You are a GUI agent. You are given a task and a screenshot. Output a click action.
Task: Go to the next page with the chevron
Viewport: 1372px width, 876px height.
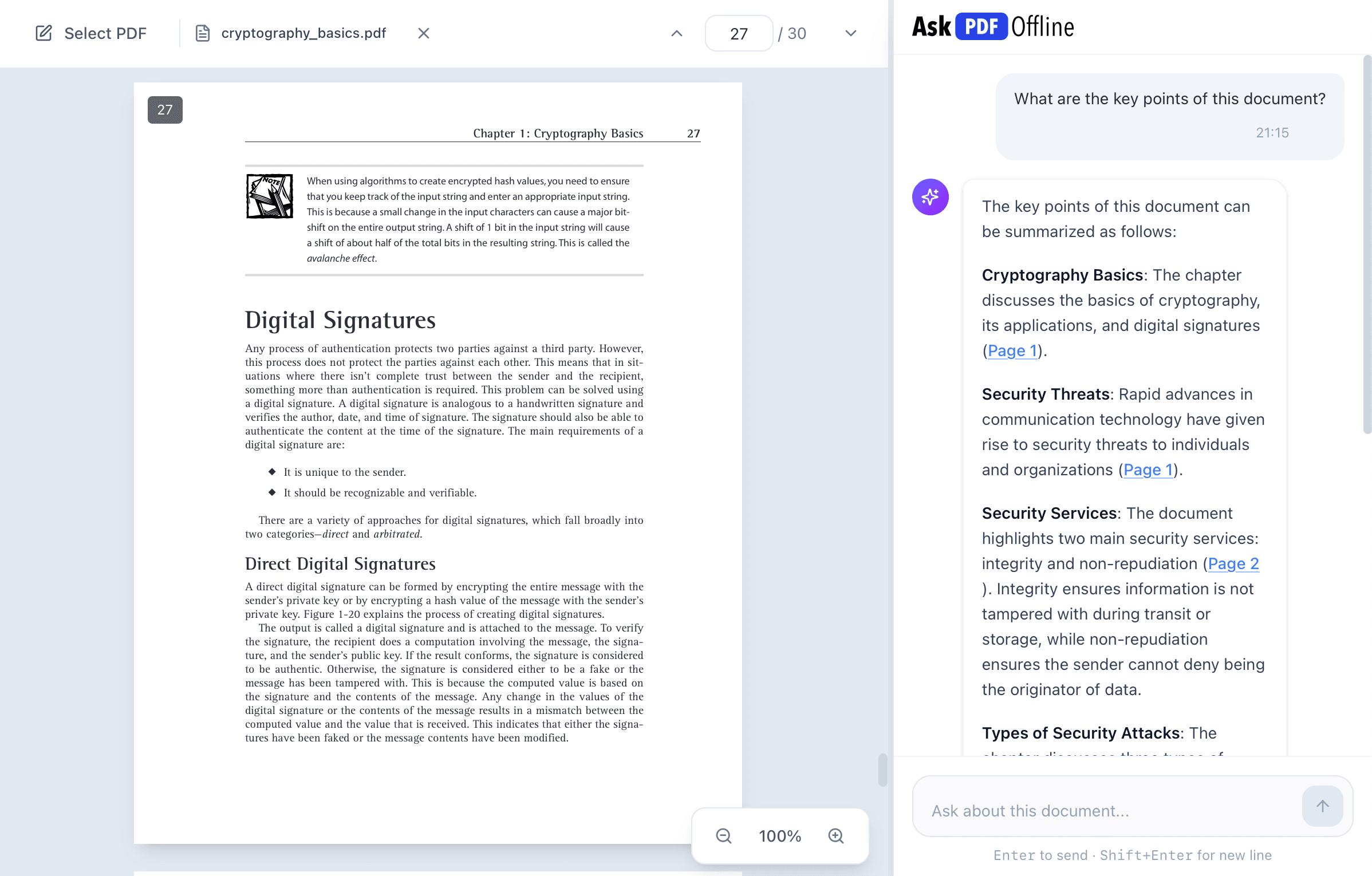point(850,33)
